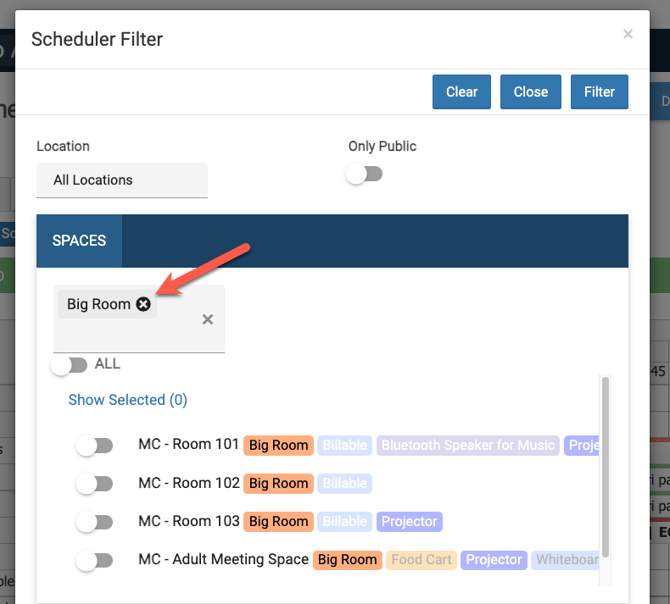Apply filters with the Filter button
The width and height of the screenshot is (670, 604).
point(599,92)
